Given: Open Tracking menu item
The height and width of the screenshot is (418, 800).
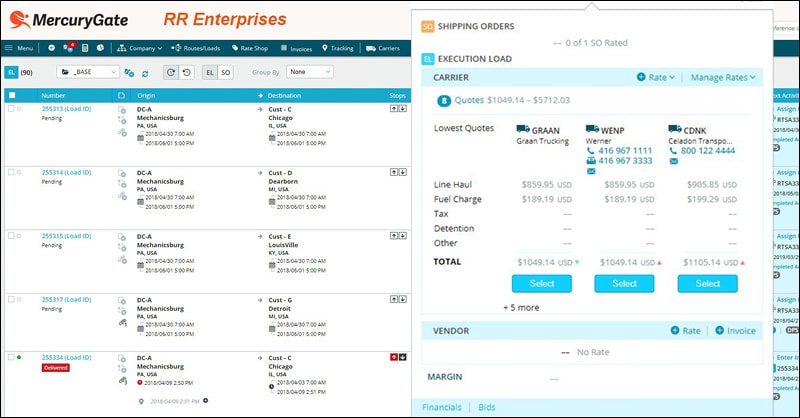Looking at the screenshot, I should 338,48.
